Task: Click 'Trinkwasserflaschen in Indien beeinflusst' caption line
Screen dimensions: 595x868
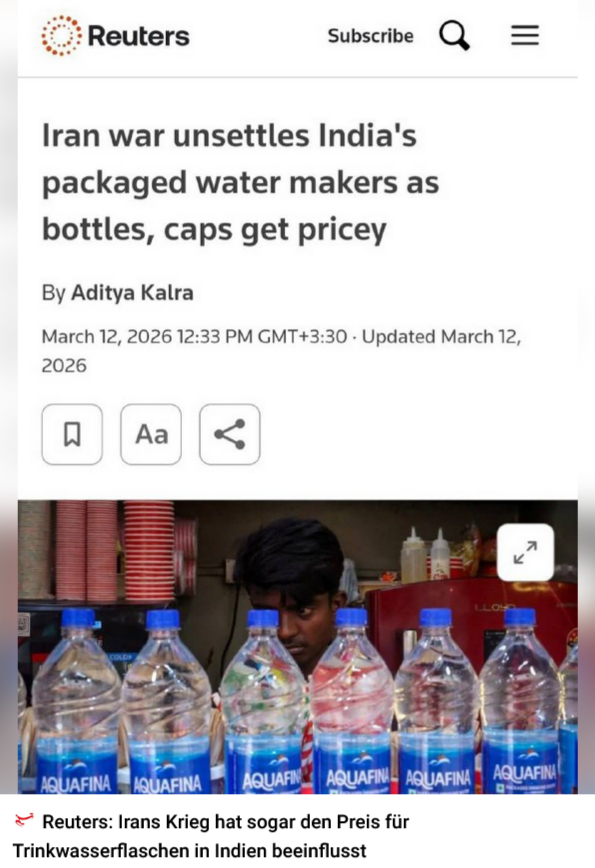Action: pyautogui.click(x=190, y=850)
